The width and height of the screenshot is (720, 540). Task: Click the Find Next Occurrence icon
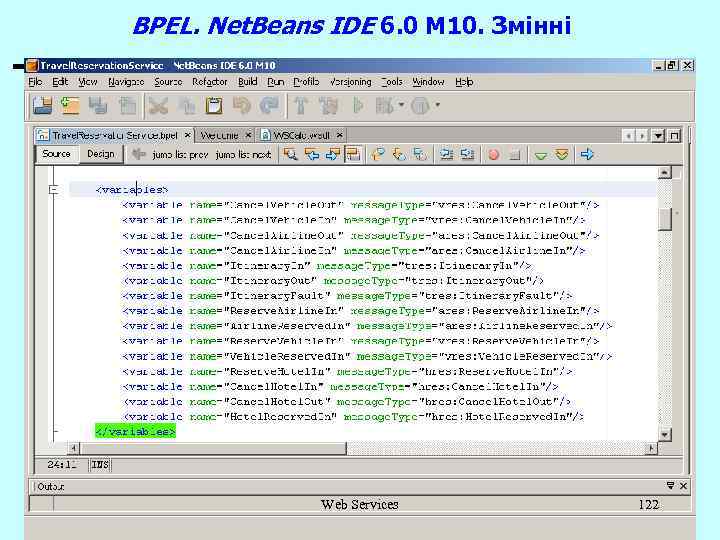332,154
